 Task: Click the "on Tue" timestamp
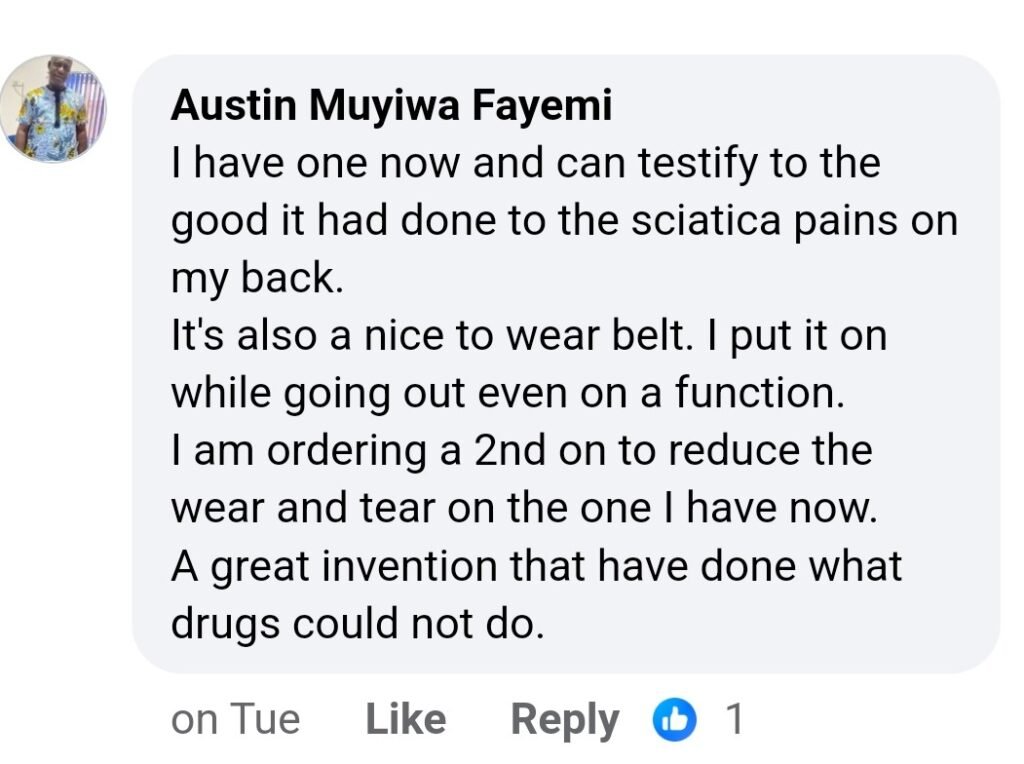tap(236, 719)
